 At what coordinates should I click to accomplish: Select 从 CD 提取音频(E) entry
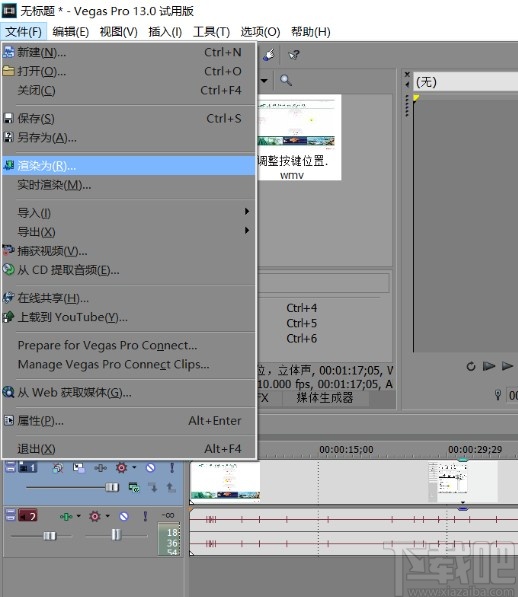tap(129, 270)
